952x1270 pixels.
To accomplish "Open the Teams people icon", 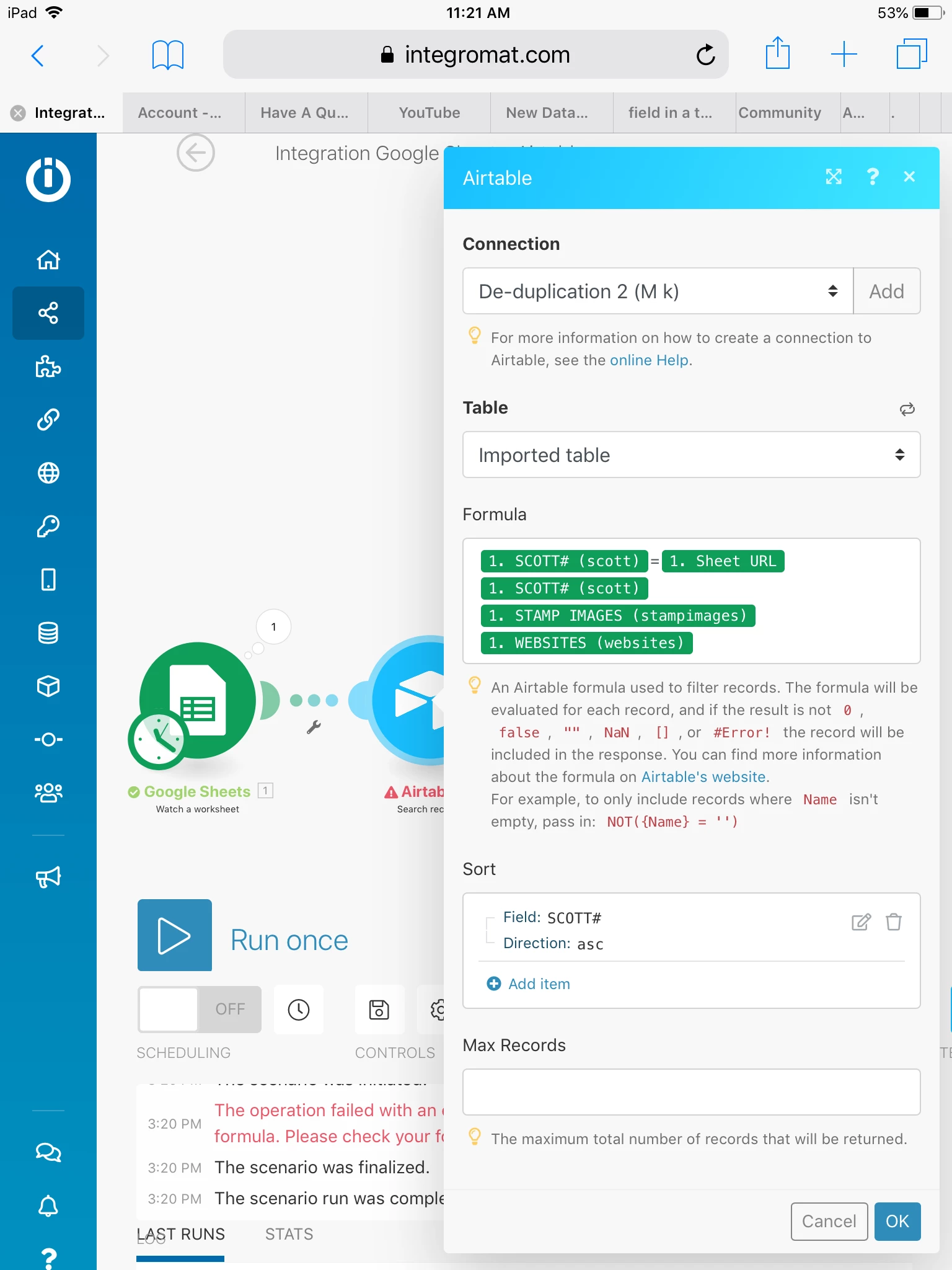I will coord(48,793).
